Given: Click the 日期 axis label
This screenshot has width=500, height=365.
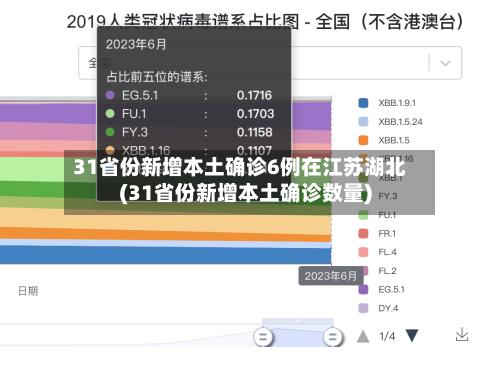Looking at the screenshot, I should pos(28,291).
